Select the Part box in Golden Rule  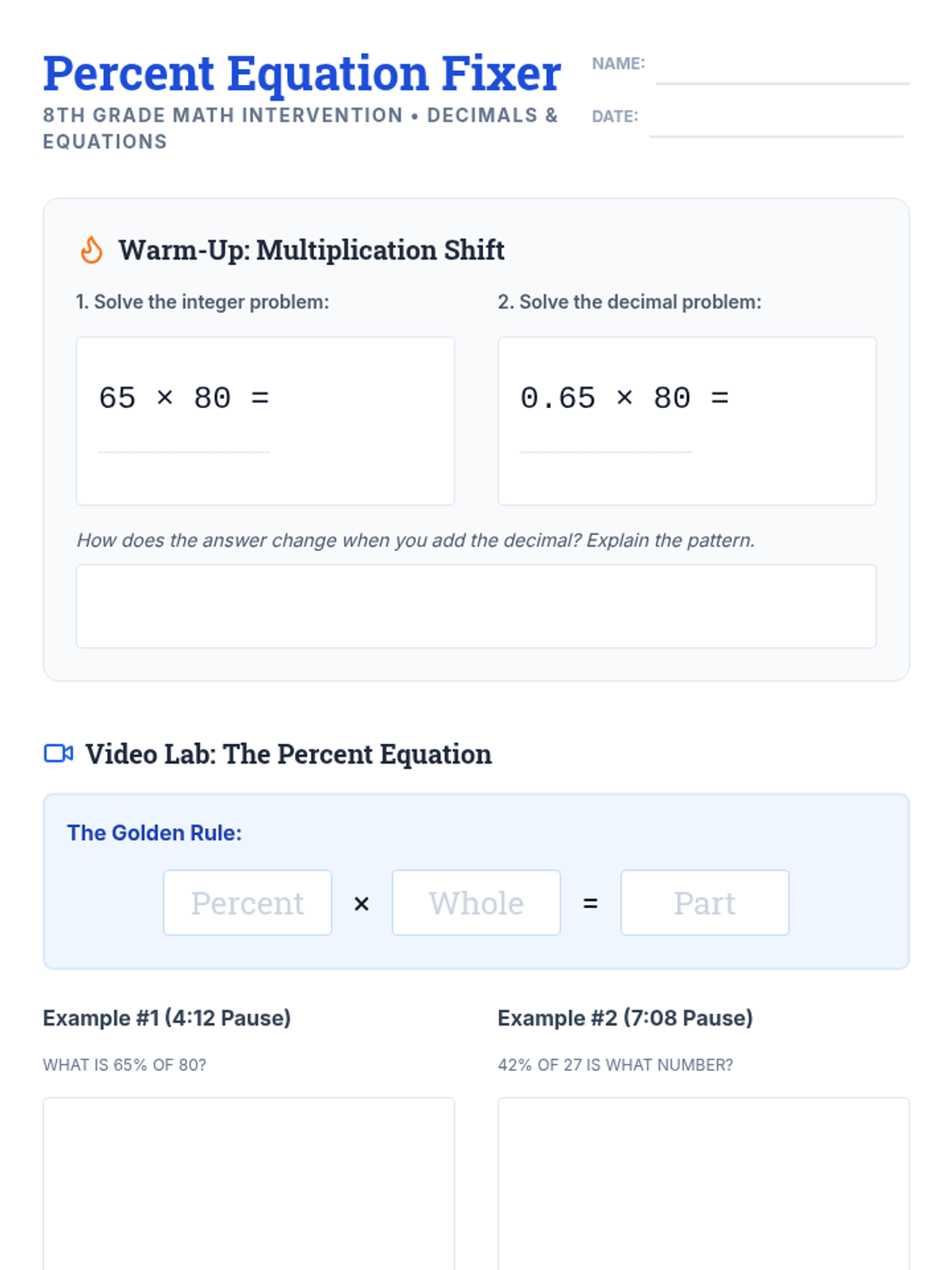(704, 903)
